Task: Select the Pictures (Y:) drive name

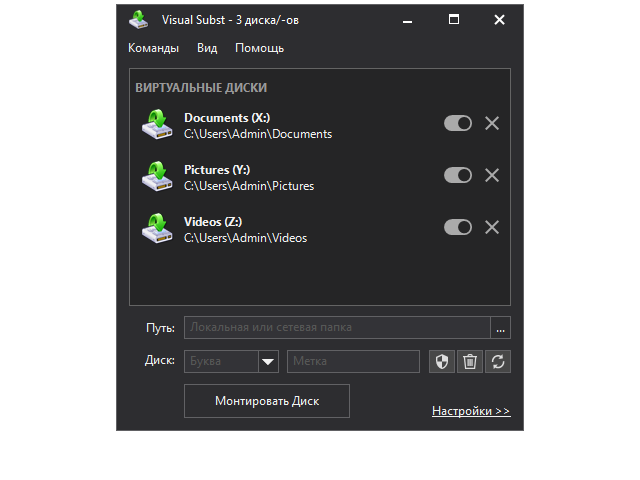Action: tap(217, 170)
